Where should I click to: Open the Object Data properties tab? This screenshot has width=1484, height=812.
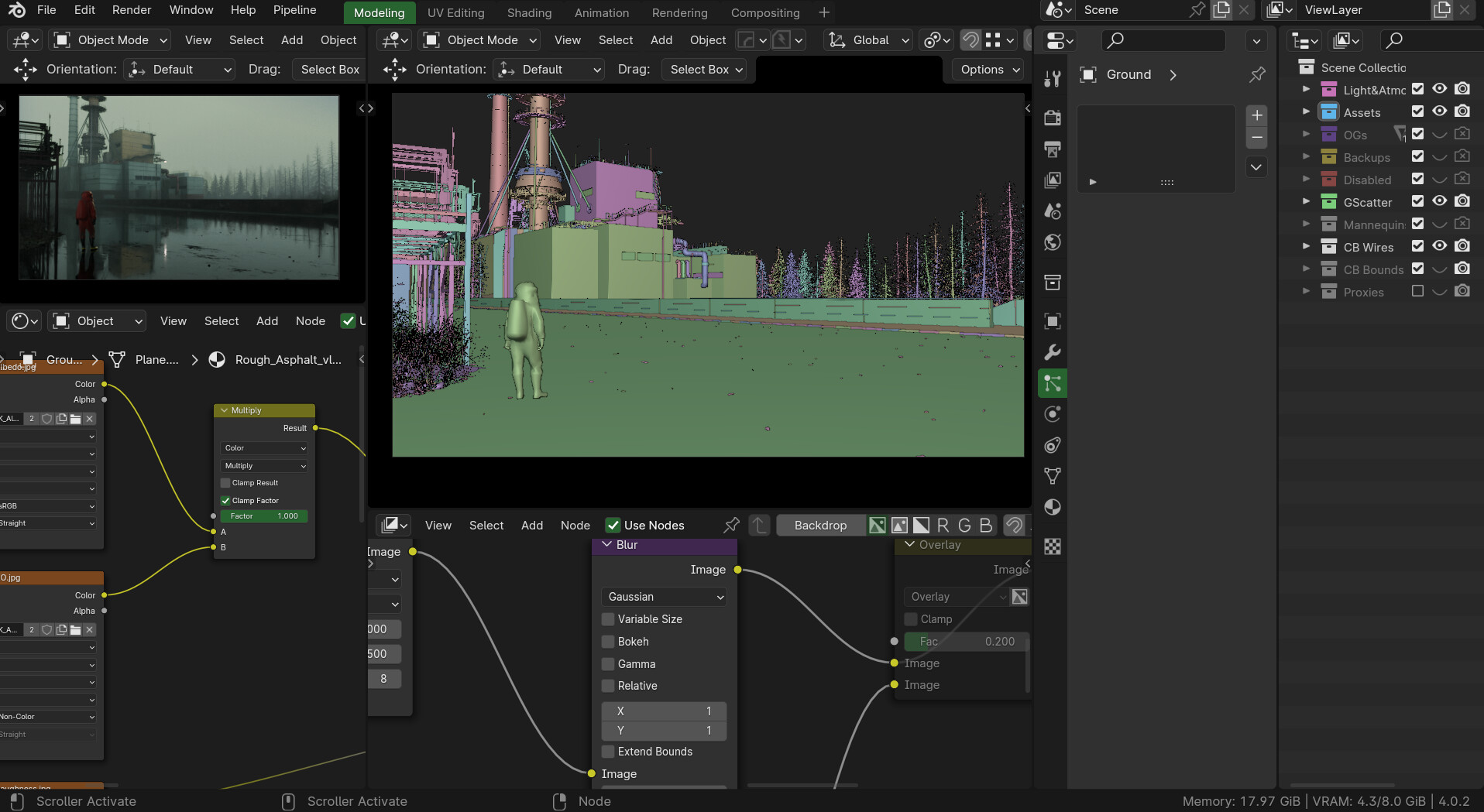(1053, 476)
